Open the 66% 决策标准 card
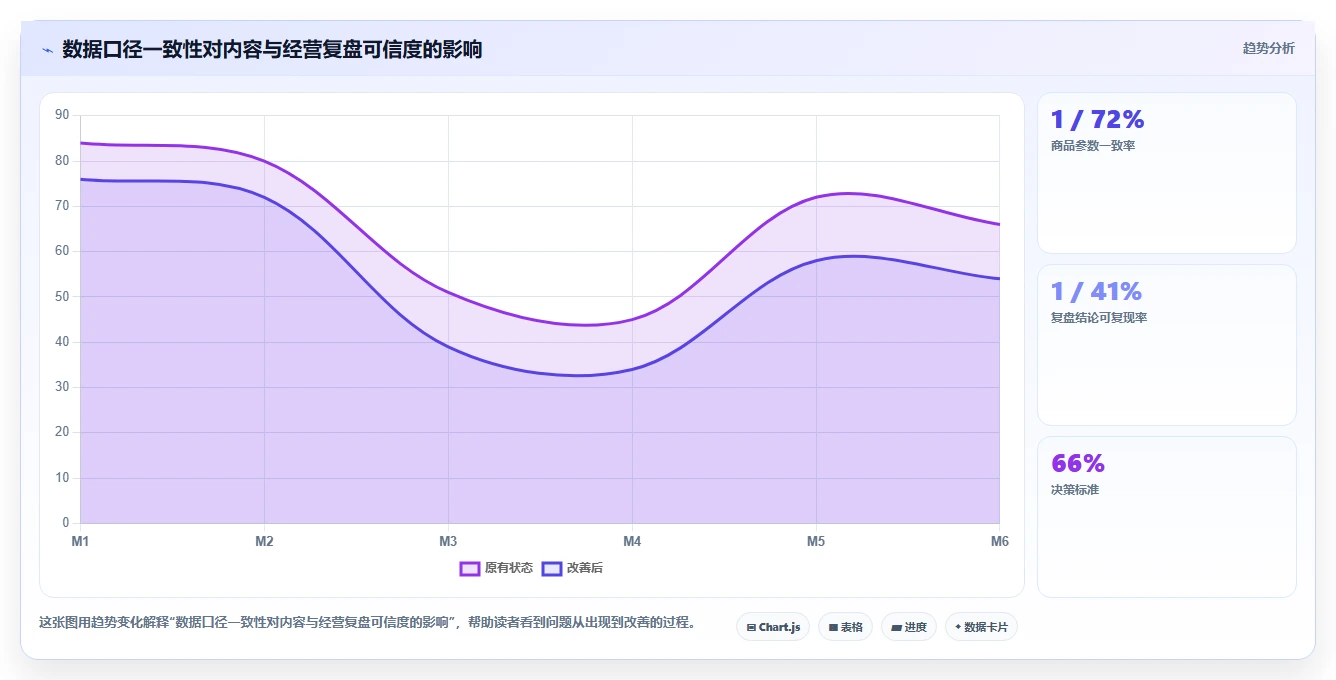The image size is (1336, 680). [1166, 517]
